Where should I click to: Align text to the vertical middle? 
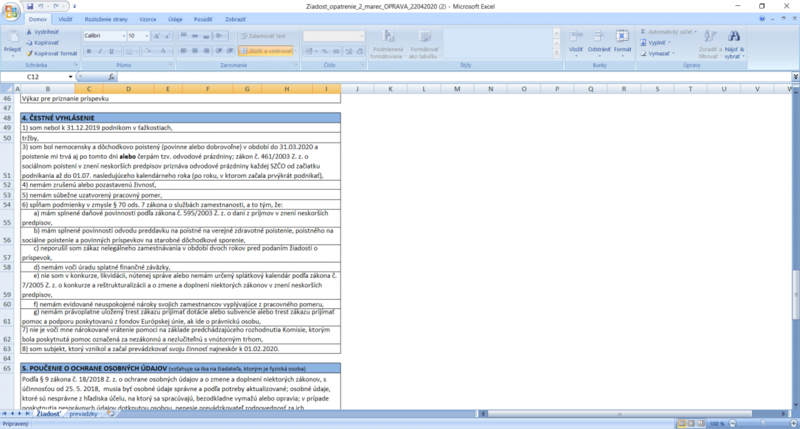point(195,36)
